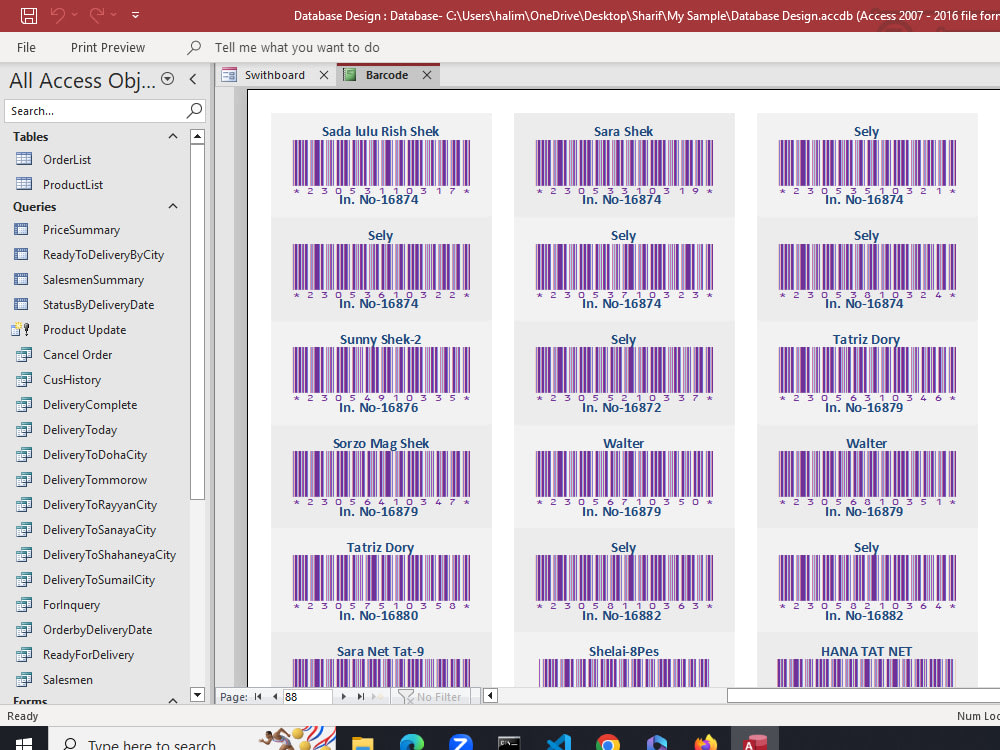
Task: Select the DeliveryToDohaCity query icon
Action: tap(24, 454)
